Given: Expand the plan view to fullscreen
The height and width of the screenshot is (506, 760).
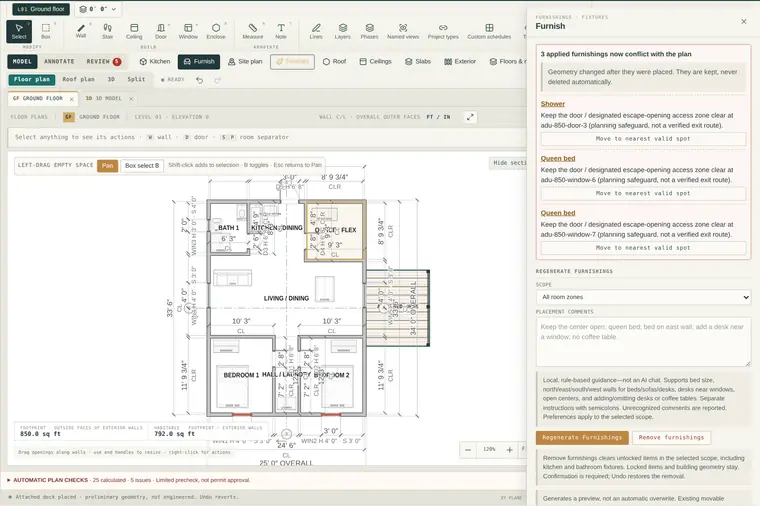Looking at the screenshot, I should [470, 117].
